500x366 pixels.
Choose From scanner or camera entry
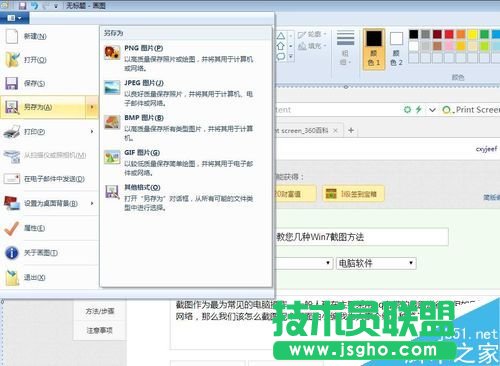(50, 155)
